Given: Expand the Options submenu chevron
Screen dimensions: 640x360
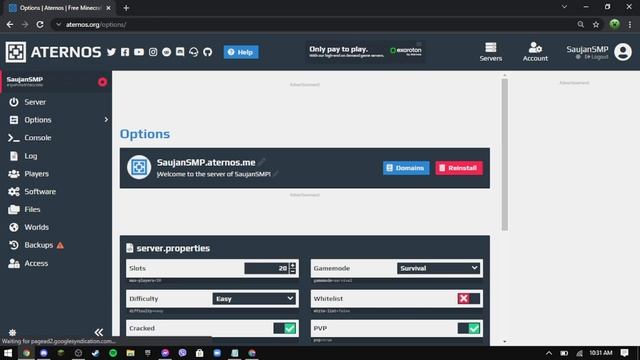Looking at the screenshot, I should click(106, 120).
